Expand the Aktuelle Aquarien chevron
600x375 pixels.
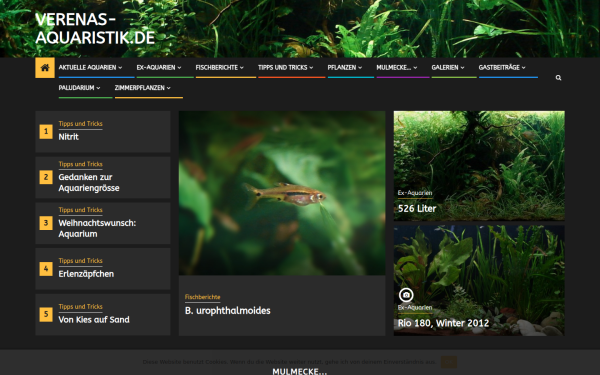(x=120, y=68)
